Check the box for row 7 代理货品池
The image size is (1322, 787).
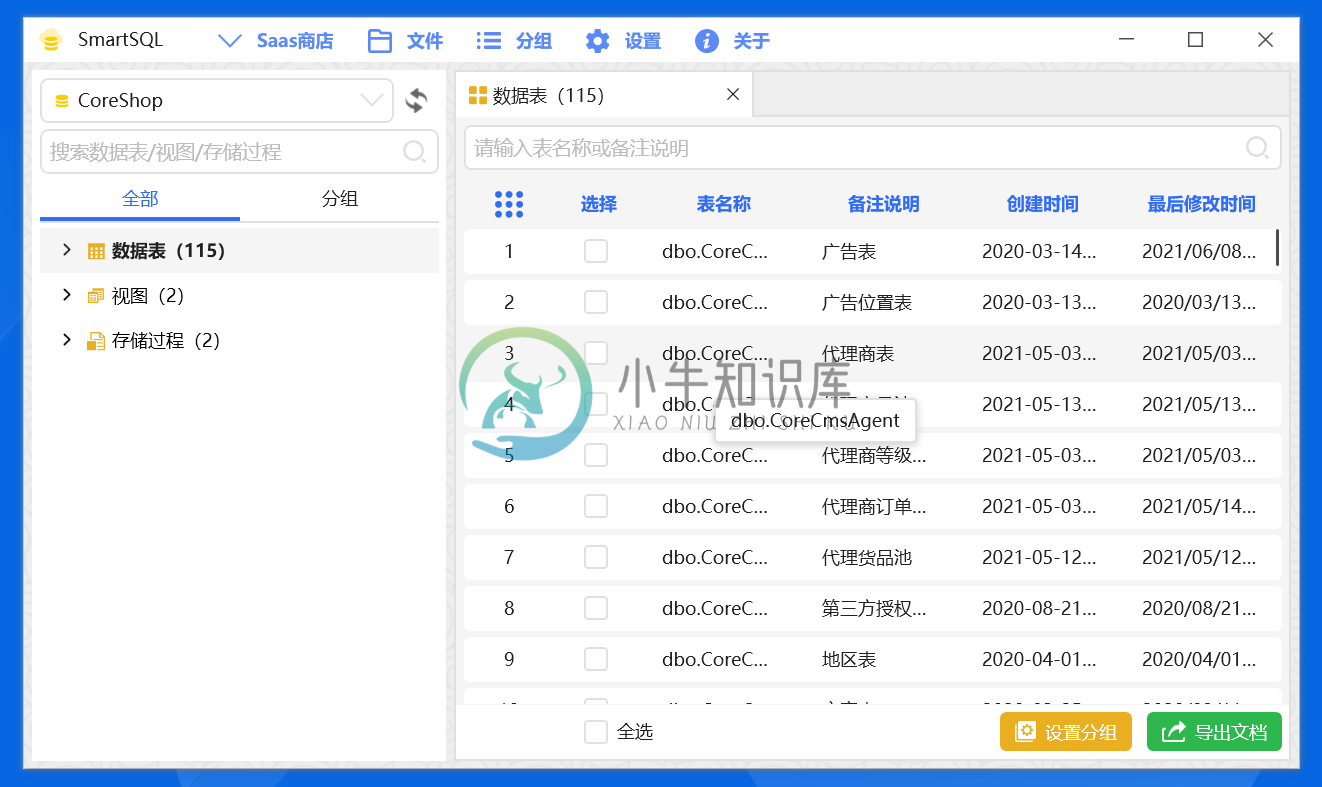point(596,557)
